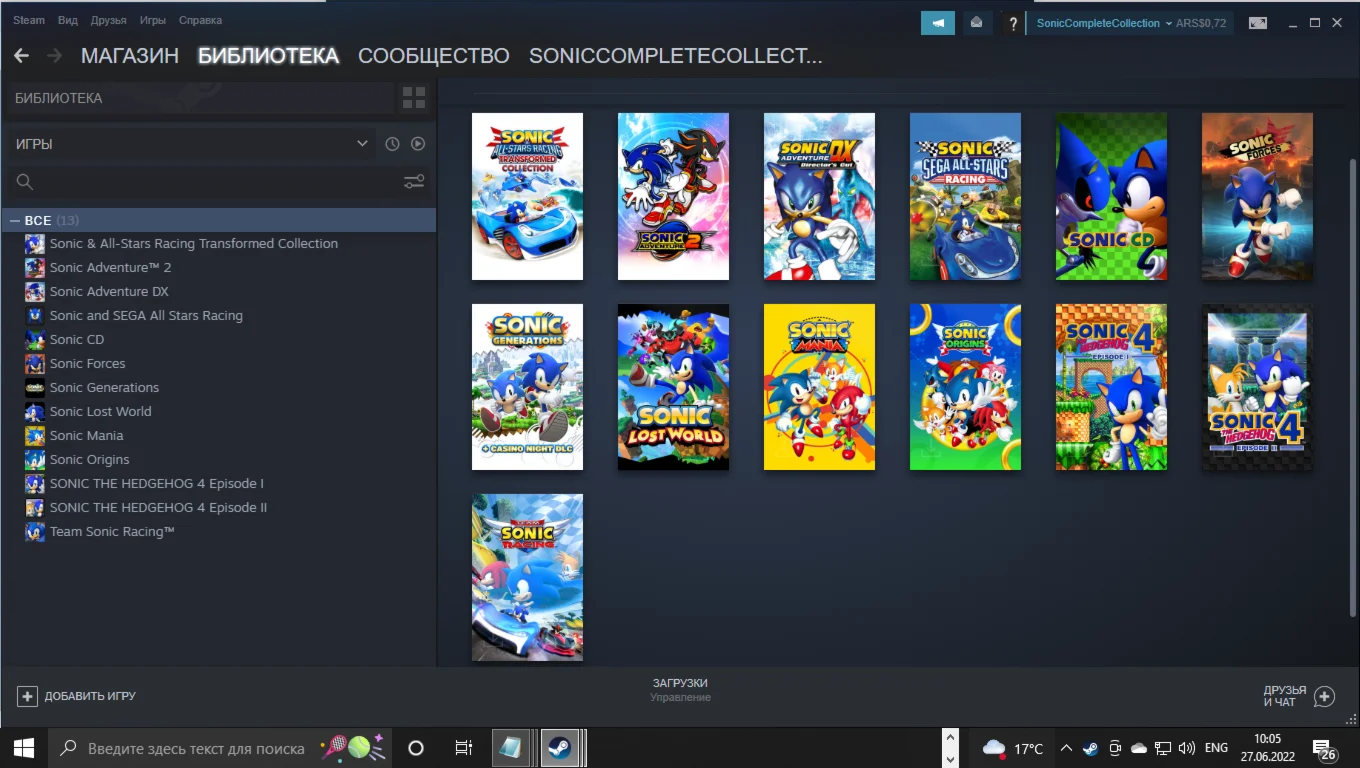Toggle the ready-to-play filter icon

click(418, 144)
